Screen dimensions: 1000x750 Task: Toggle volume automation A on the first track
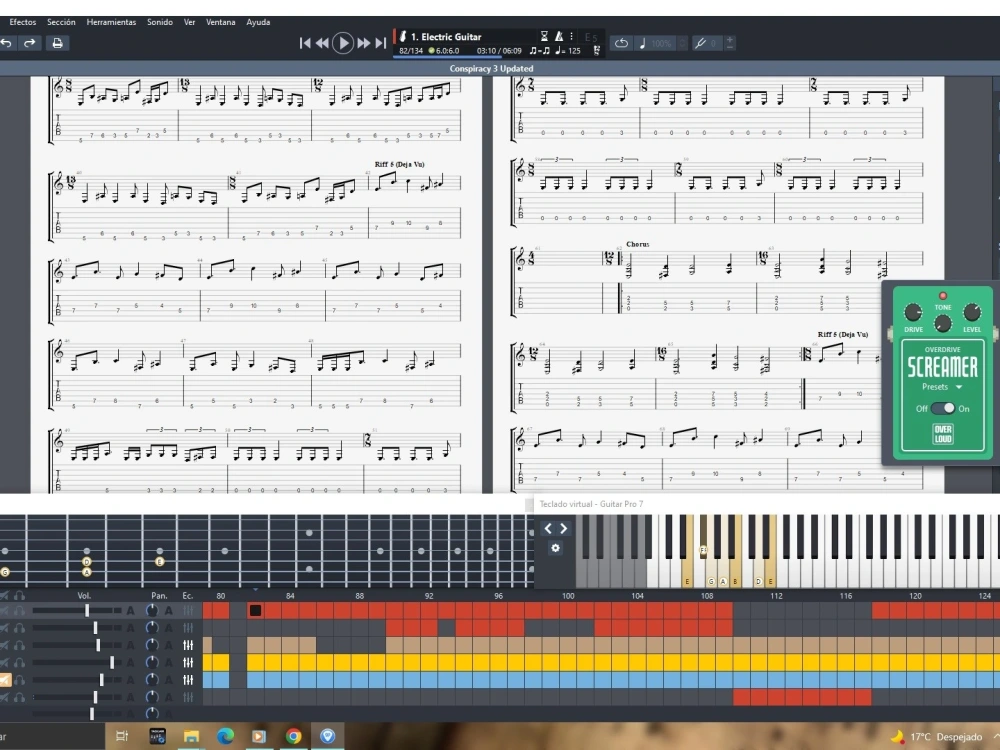coord(130,611)
